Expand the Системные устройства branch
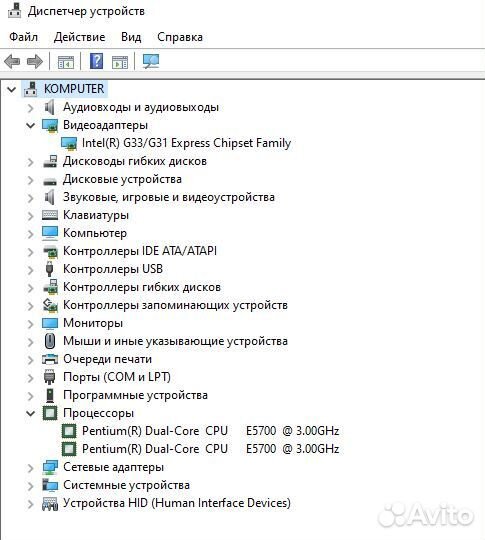This screenshot has height=540, width=485. pyautogui.click(x=31, y=486)
